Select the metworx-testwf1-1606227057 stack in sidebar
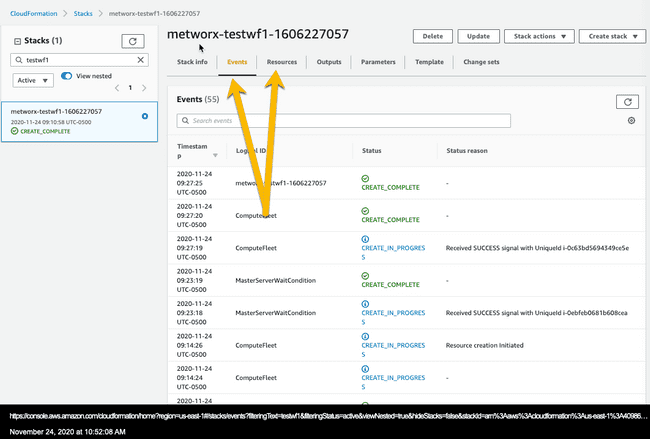This screenshot has height=439, width=650. tap(79, 121)
